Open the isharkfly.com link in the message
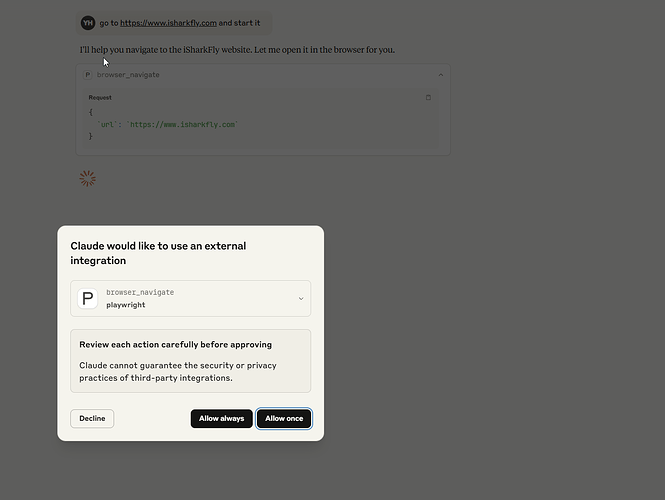 (168, 23)
